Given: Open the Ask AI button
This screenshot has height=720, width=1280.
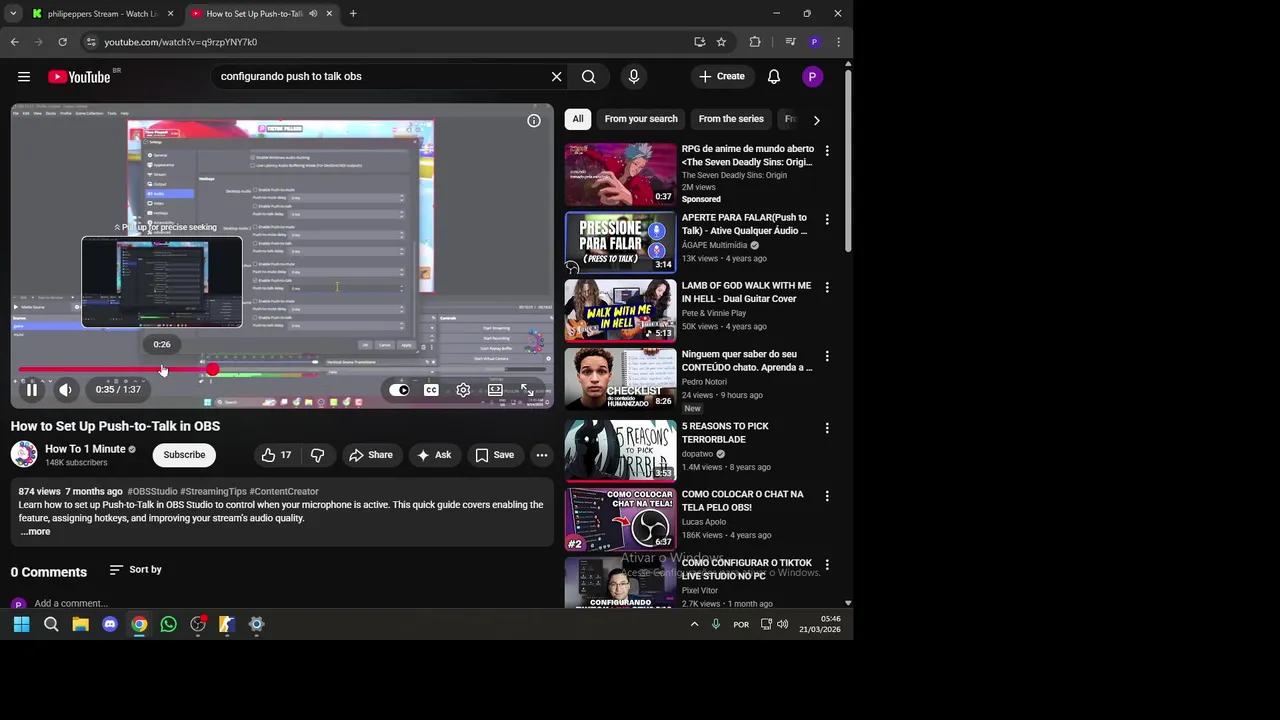Looking at the screenshot, I should click(434, 455).
